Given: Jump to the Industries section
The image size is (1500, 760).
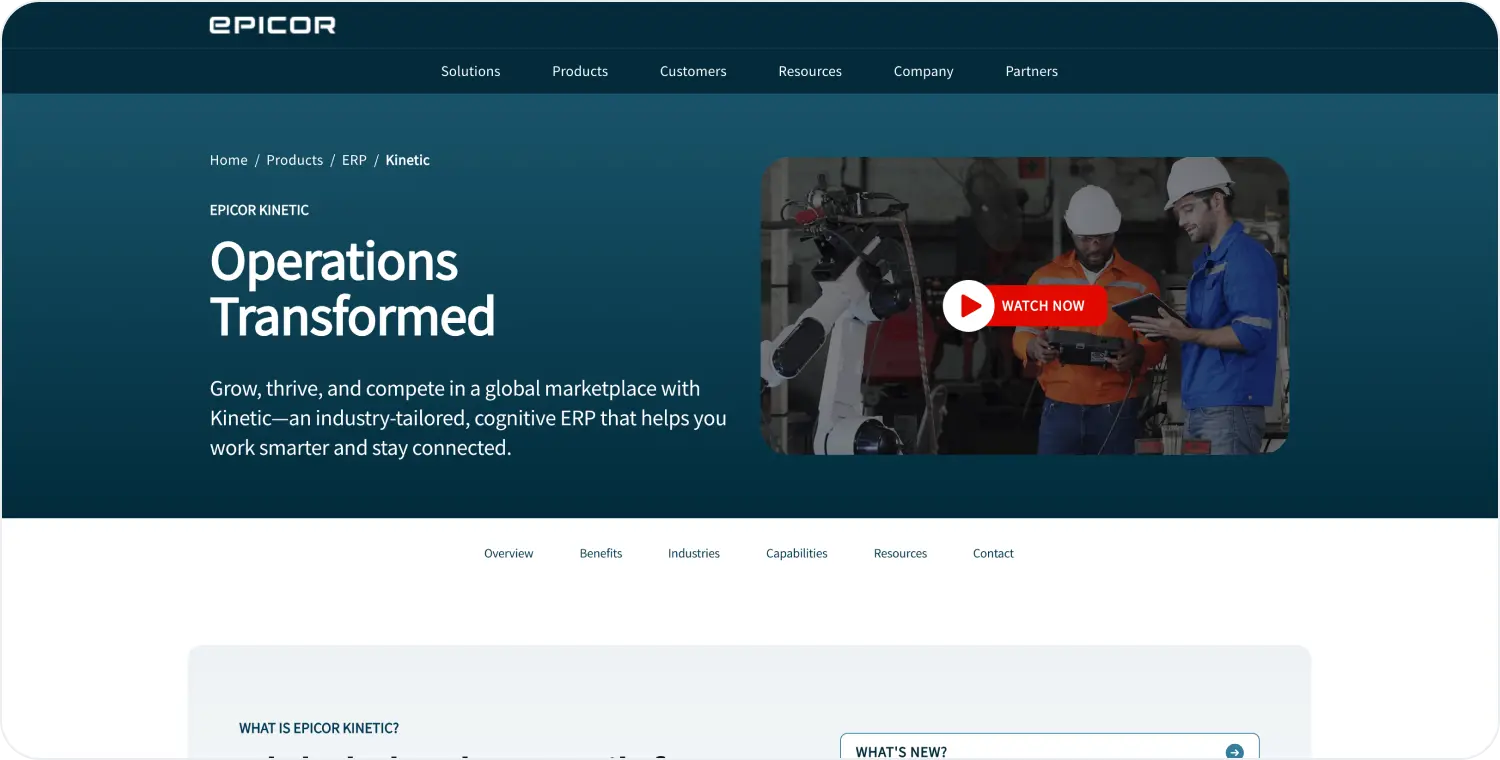Looking at the screenshot, I should point(694,553).
